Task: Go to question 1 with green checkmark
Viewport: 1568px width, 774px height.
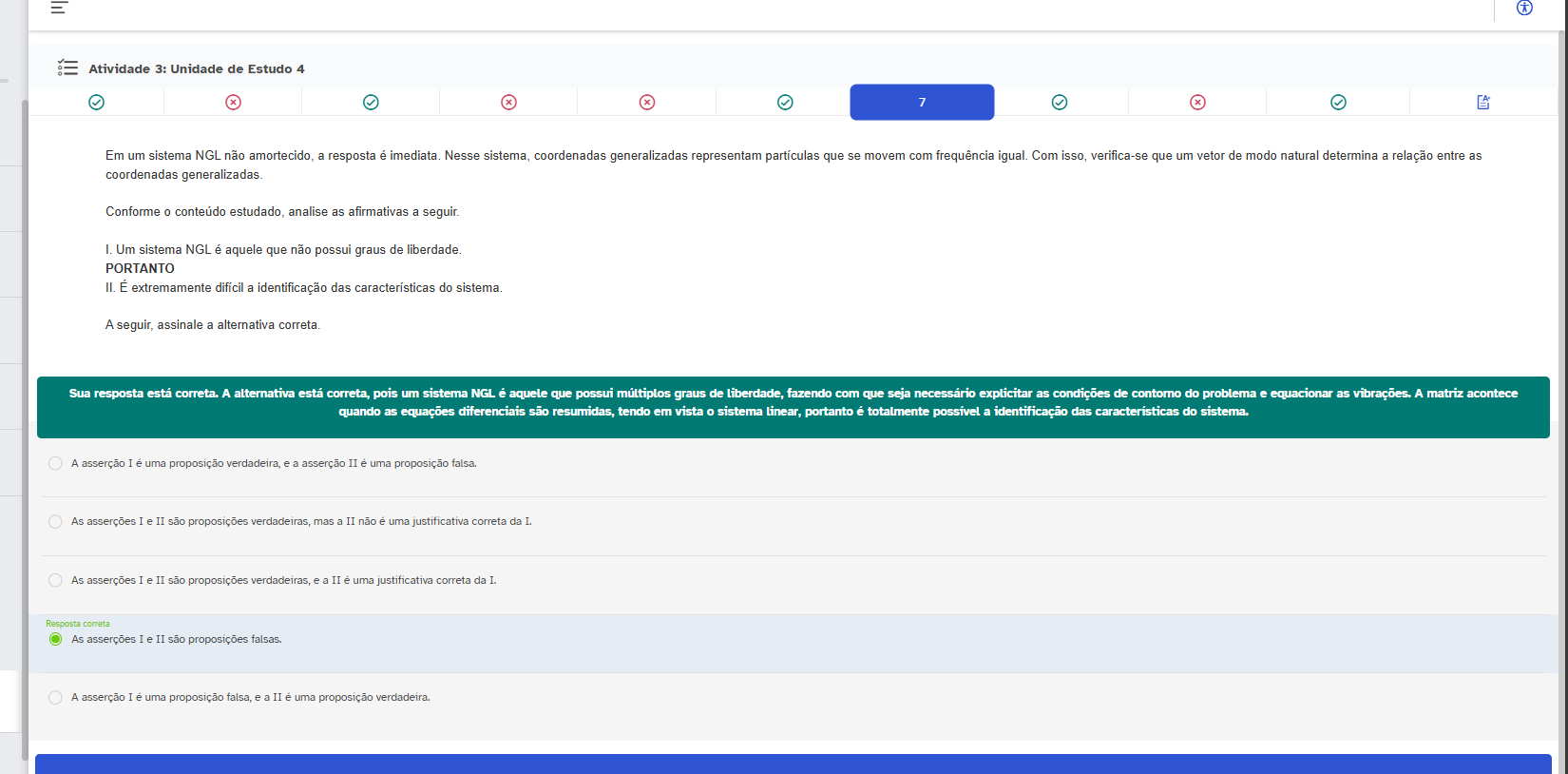Action: (x=96, y=102)
